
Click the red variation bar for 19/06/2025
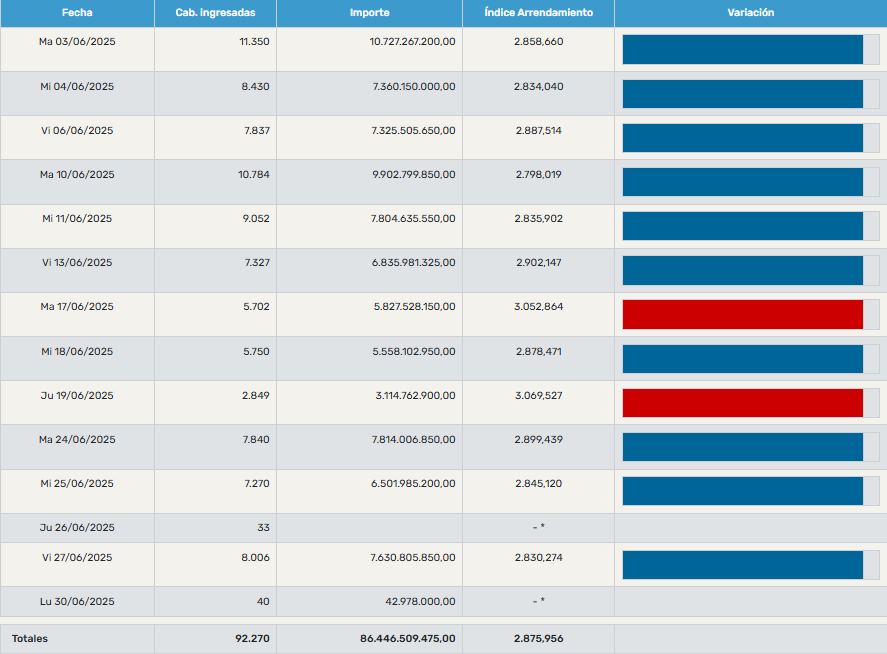tap(742, 402)
